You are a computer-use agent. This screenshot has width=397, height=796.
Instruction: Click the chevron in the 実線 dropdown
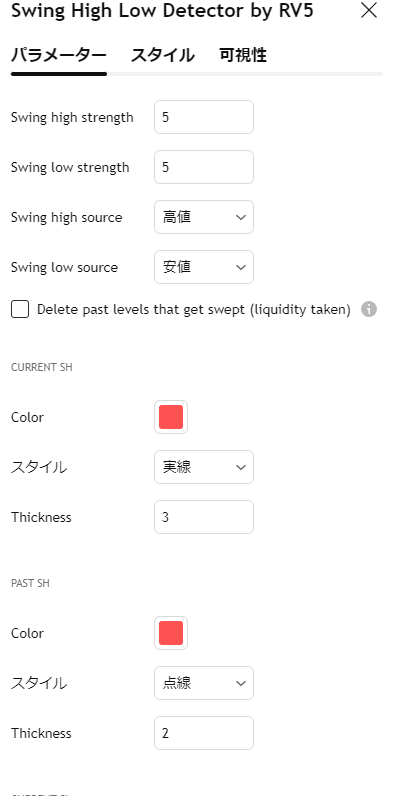[241, 468]
